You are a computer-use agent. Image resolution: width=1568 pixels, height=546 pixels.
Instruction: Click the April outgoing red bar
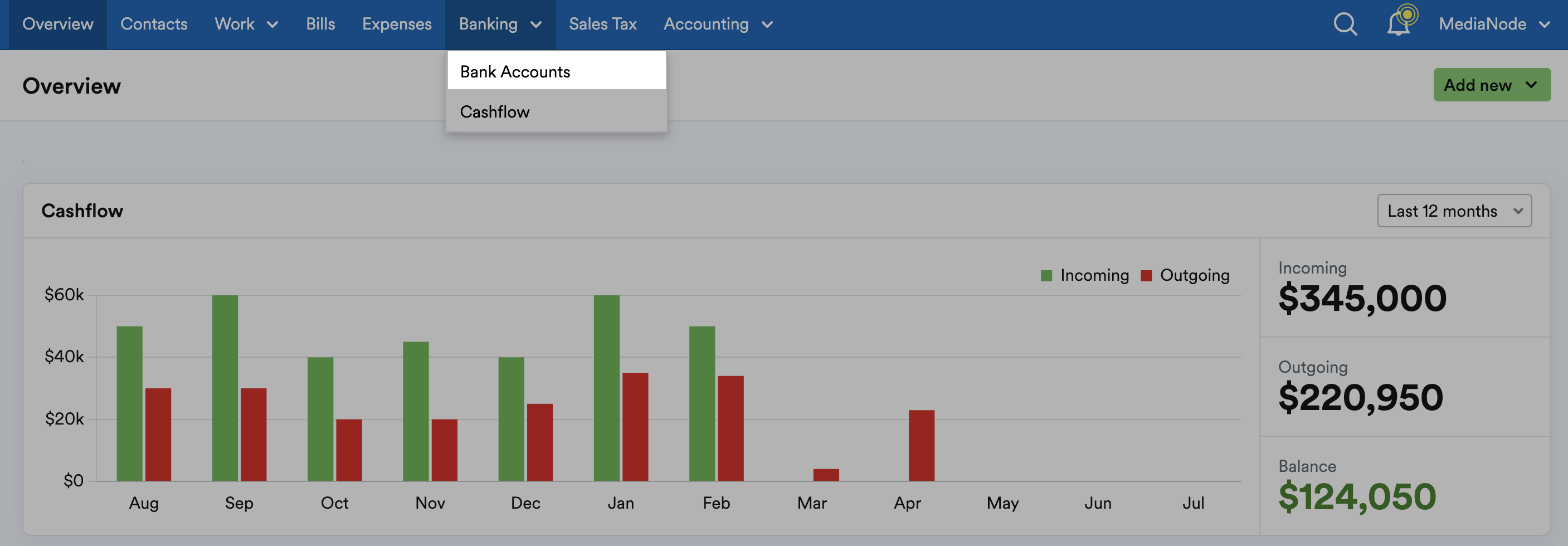(921, 446)
